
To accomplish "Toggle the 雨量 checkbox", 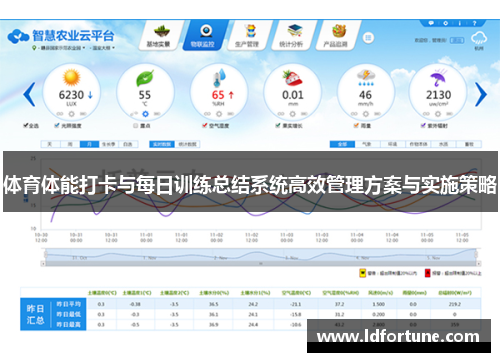I will [356, 125].
